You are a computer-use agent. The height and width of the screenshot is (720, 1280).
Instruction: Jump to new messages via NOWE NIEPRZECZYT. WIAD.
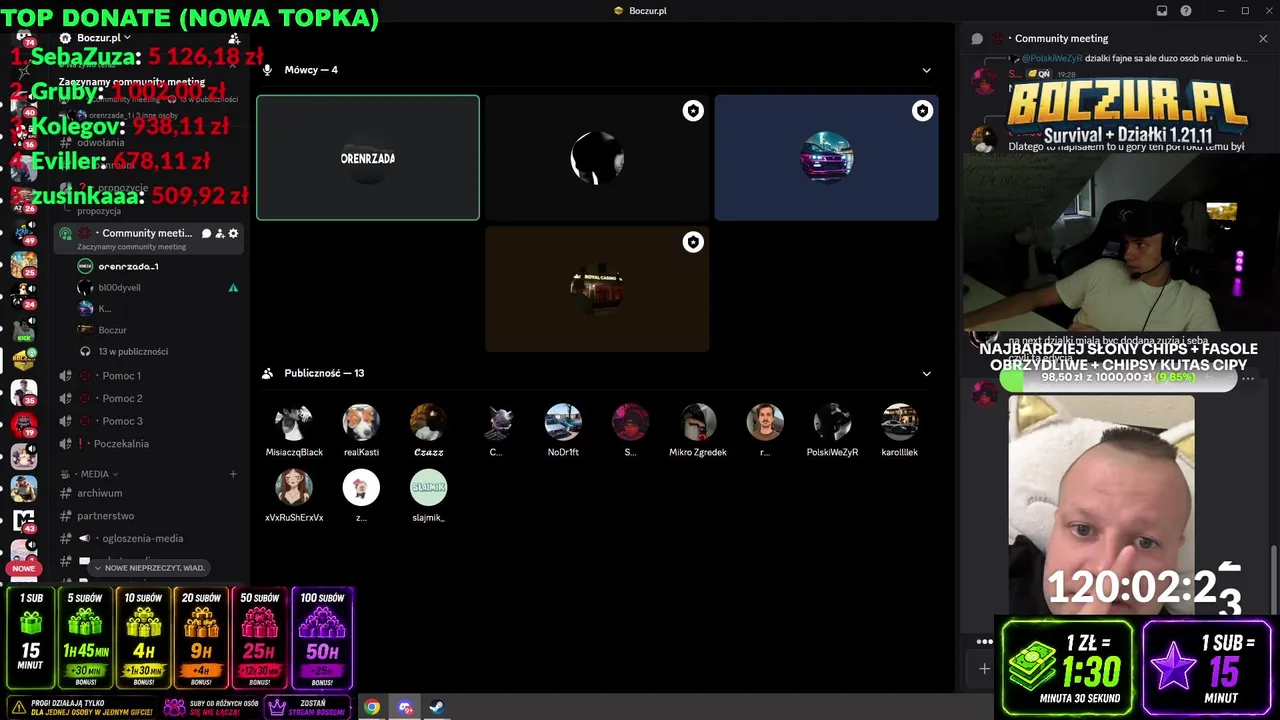click(x=150, y=568)
